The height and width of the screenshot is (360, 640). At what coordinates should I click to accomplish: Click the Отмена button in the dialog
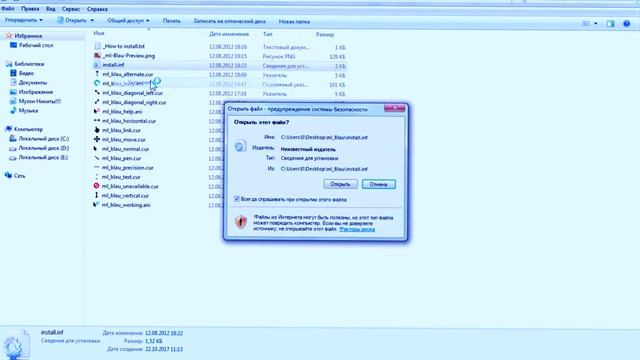378,184
